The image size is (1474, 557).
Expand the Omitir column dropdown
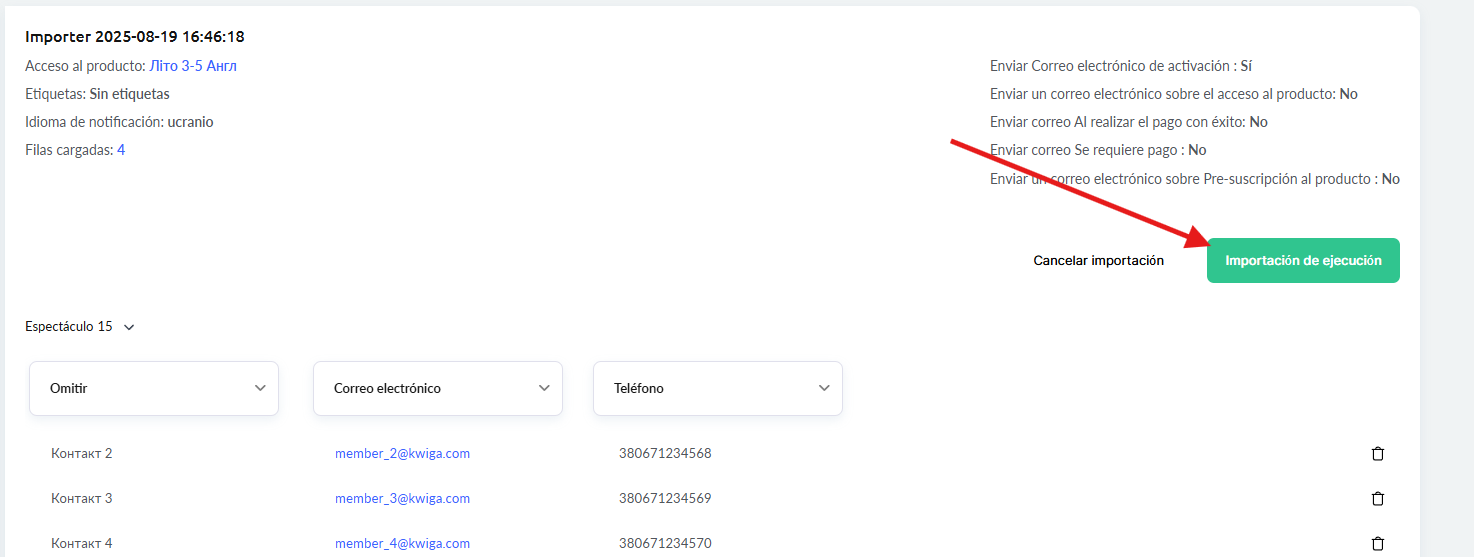pyautogui.click(x=154, y=388)
